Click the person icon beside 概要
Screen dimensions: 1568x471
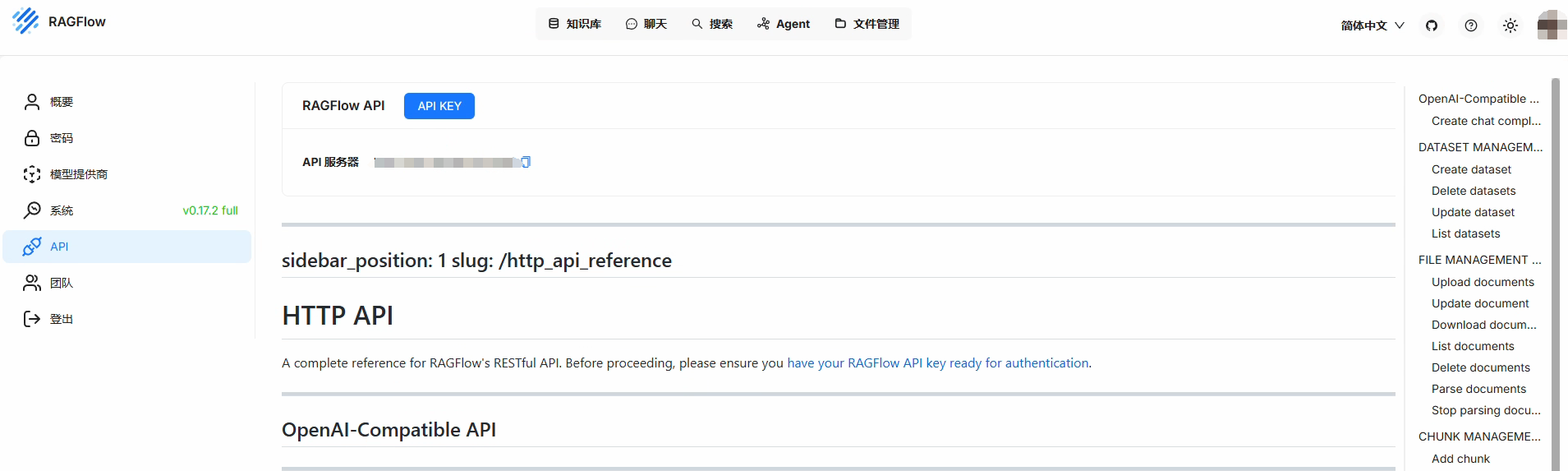pos(32,102)
